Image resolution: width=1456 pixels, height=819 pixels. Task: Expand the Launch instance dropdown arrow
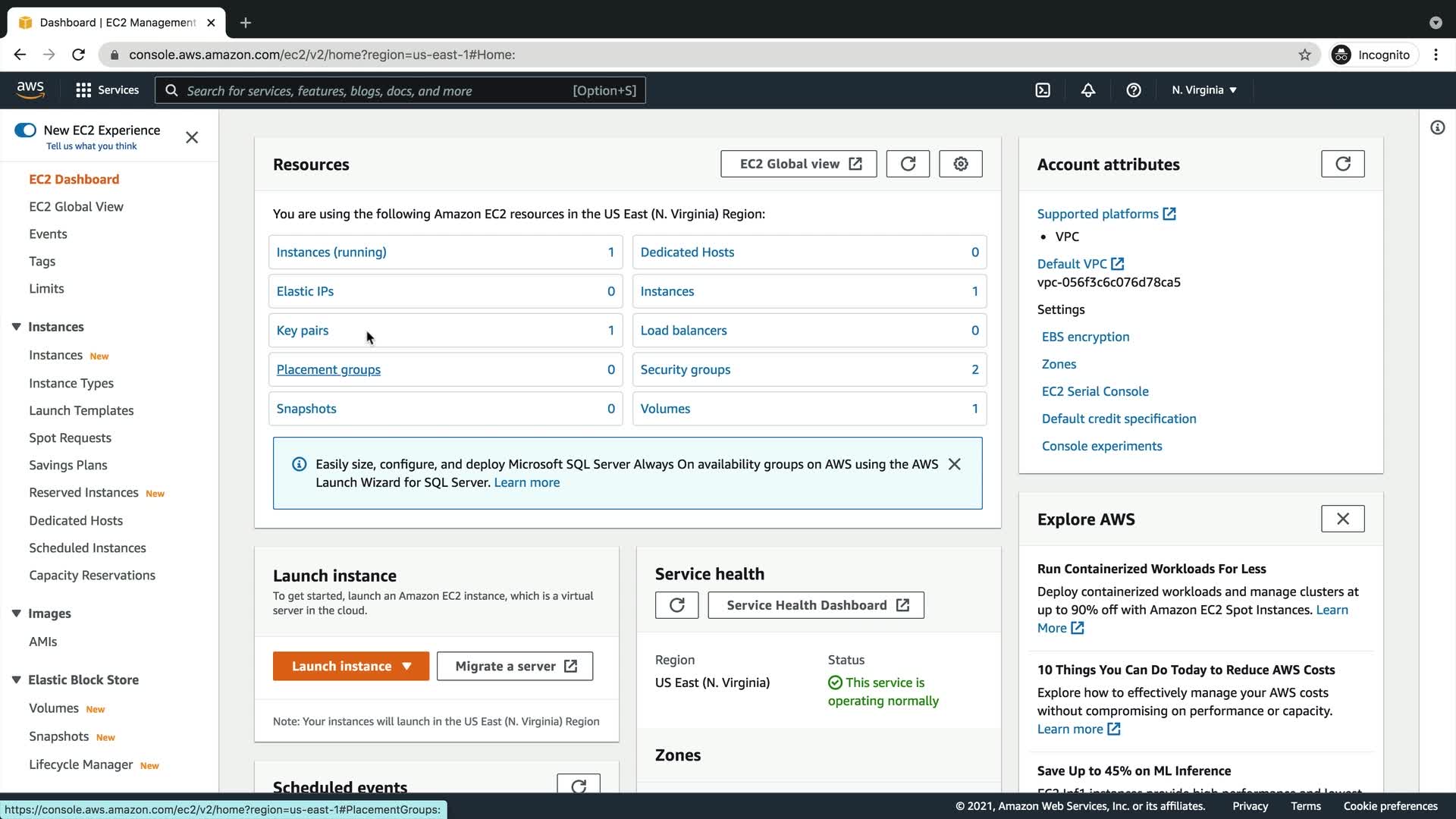[407, 667]
